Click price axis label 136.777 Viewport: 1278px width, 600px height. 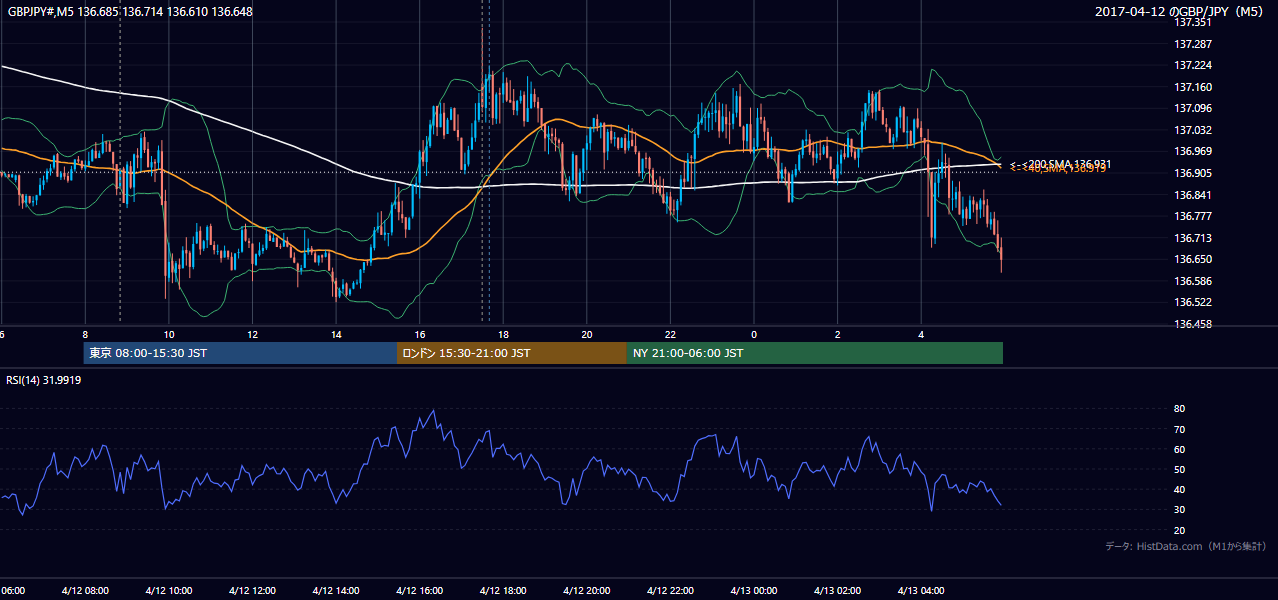coord(1194,216)
